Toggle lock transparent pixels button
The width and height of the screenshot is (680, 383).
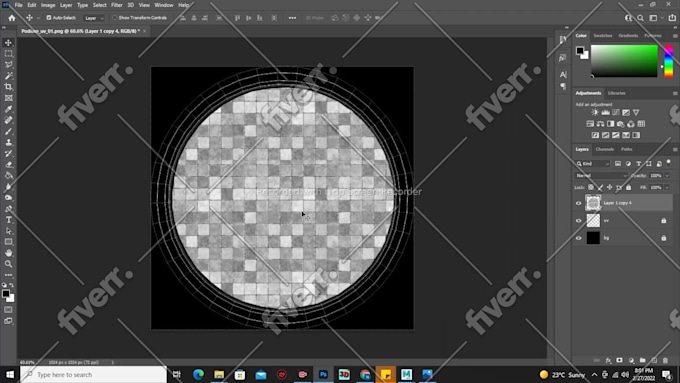click(591, 187)
